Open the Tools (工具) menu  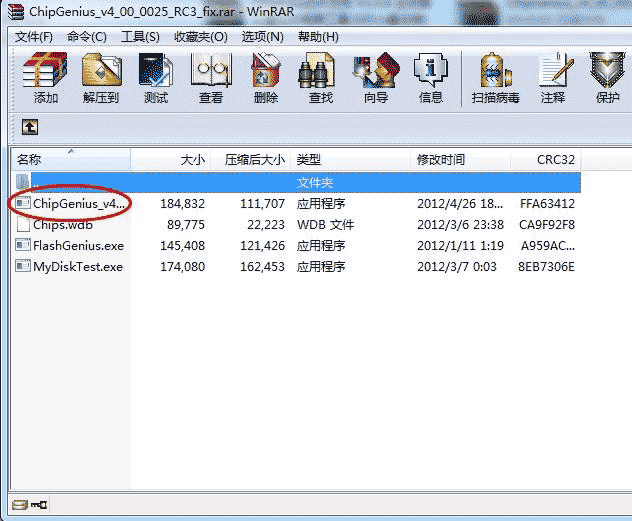click(140, 37)
